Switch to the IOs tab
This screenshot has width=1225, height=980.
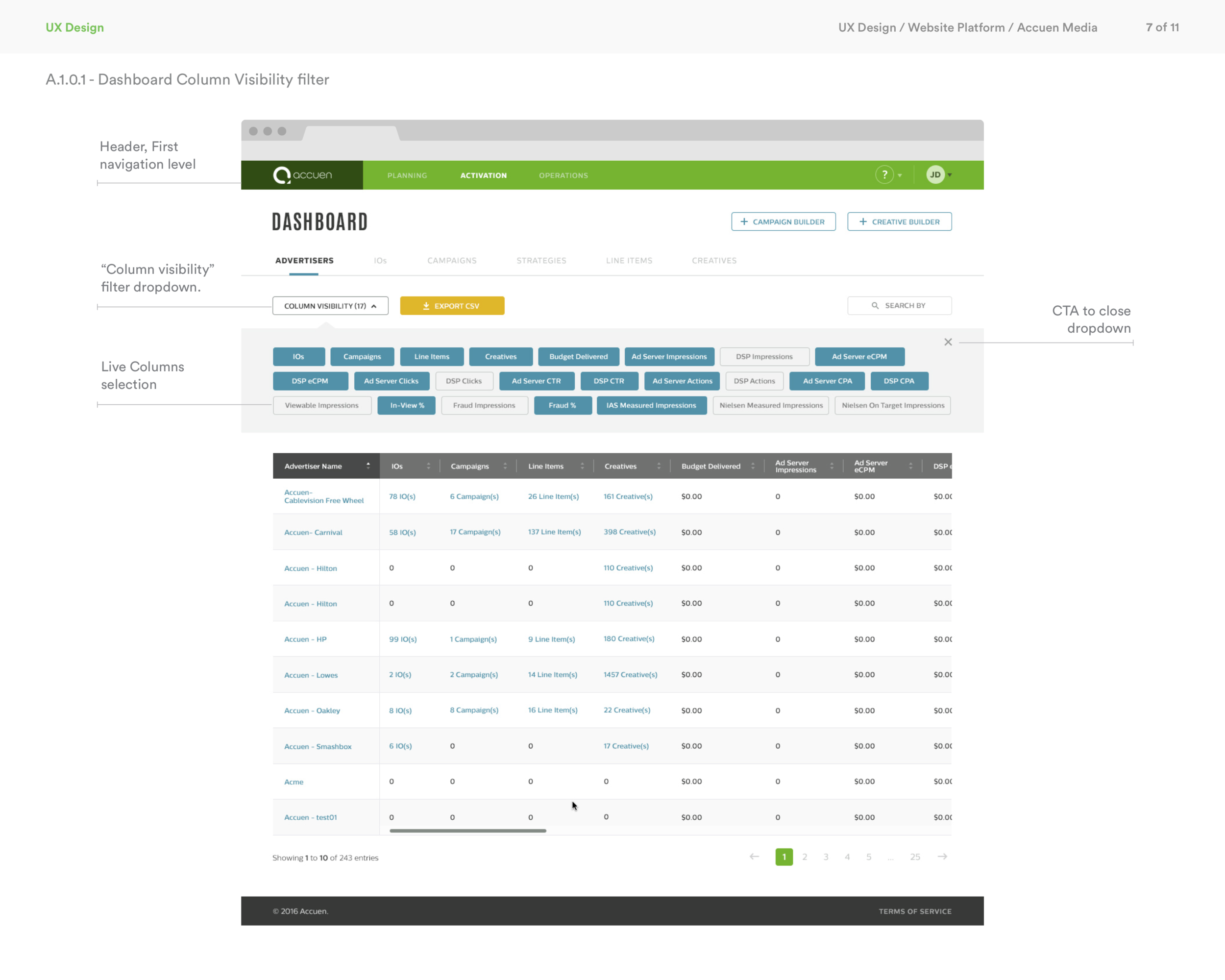pos(380,261)
